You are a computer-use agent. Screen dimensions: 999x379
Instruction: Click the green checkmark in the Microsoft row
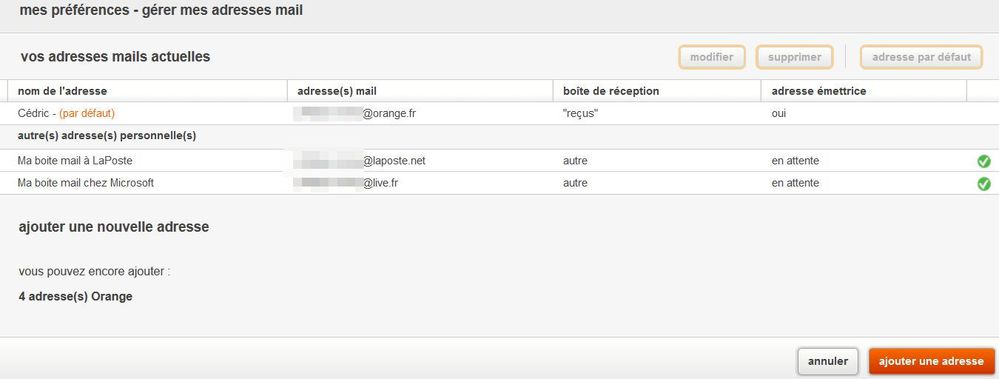(x=984, y=184)
